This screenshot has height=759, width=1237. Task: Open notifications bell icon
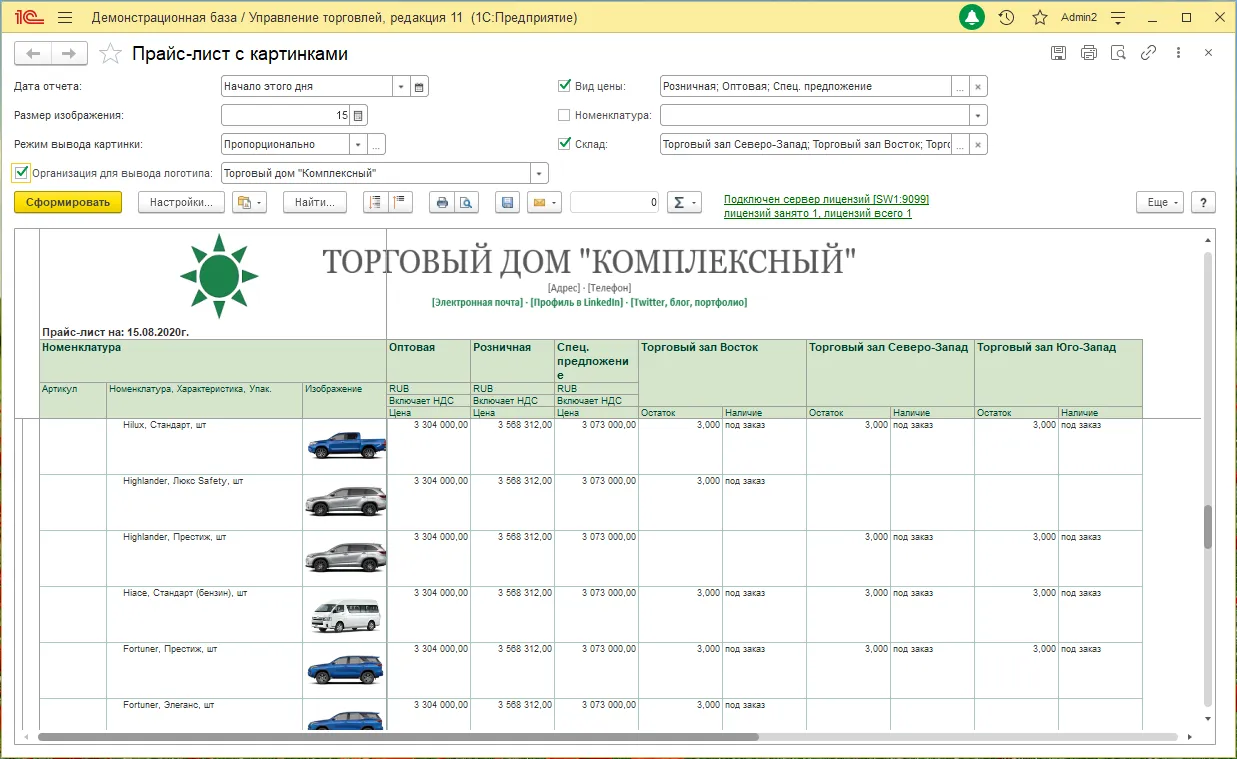coord(972,17)
